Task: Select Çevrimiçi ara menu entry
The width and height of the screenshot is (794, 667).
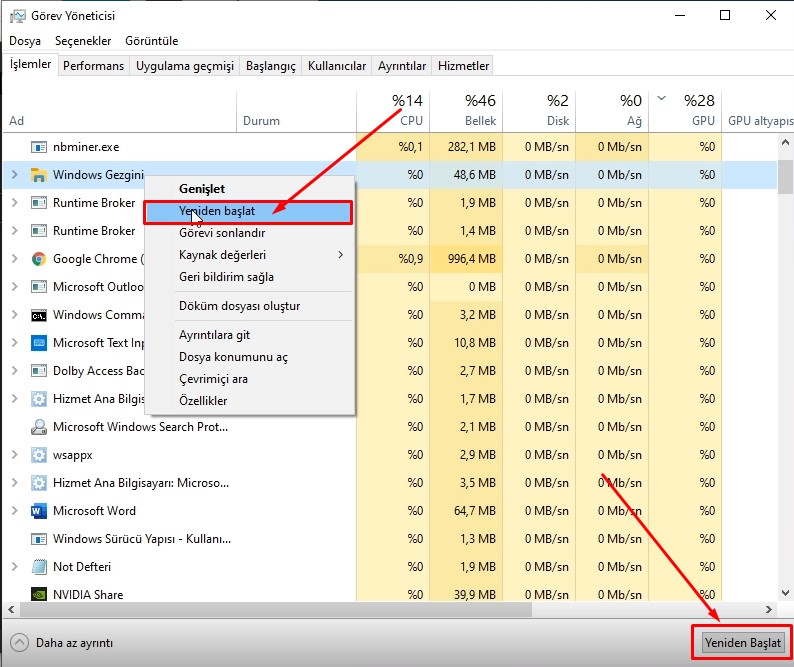Action: pos(250,379)
